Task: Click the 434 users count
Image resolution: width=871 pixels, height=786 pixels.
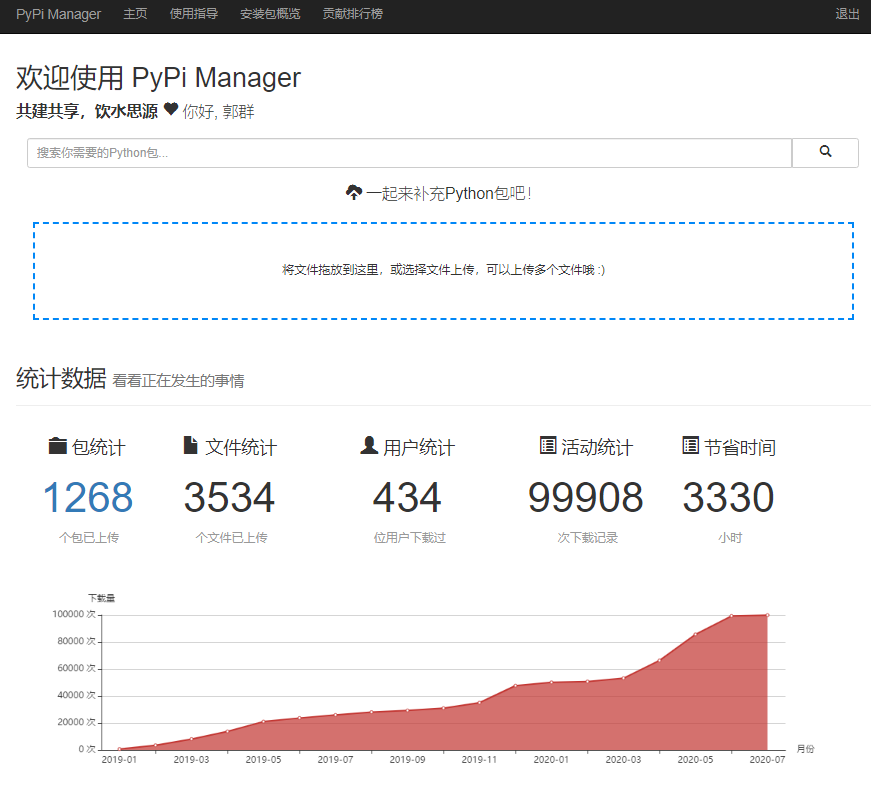Action: point(407,497)
